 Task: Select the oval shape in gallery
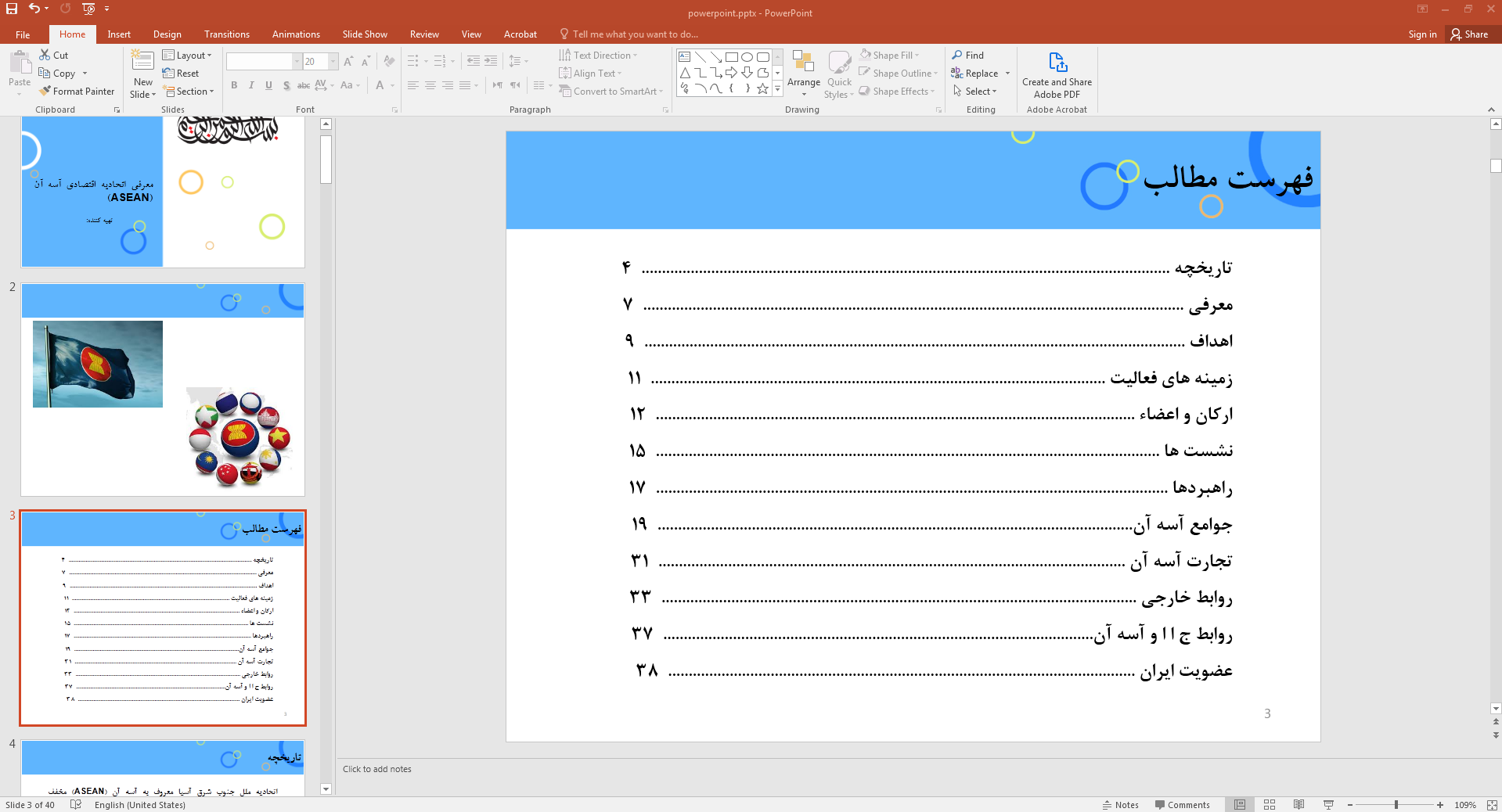747,56
